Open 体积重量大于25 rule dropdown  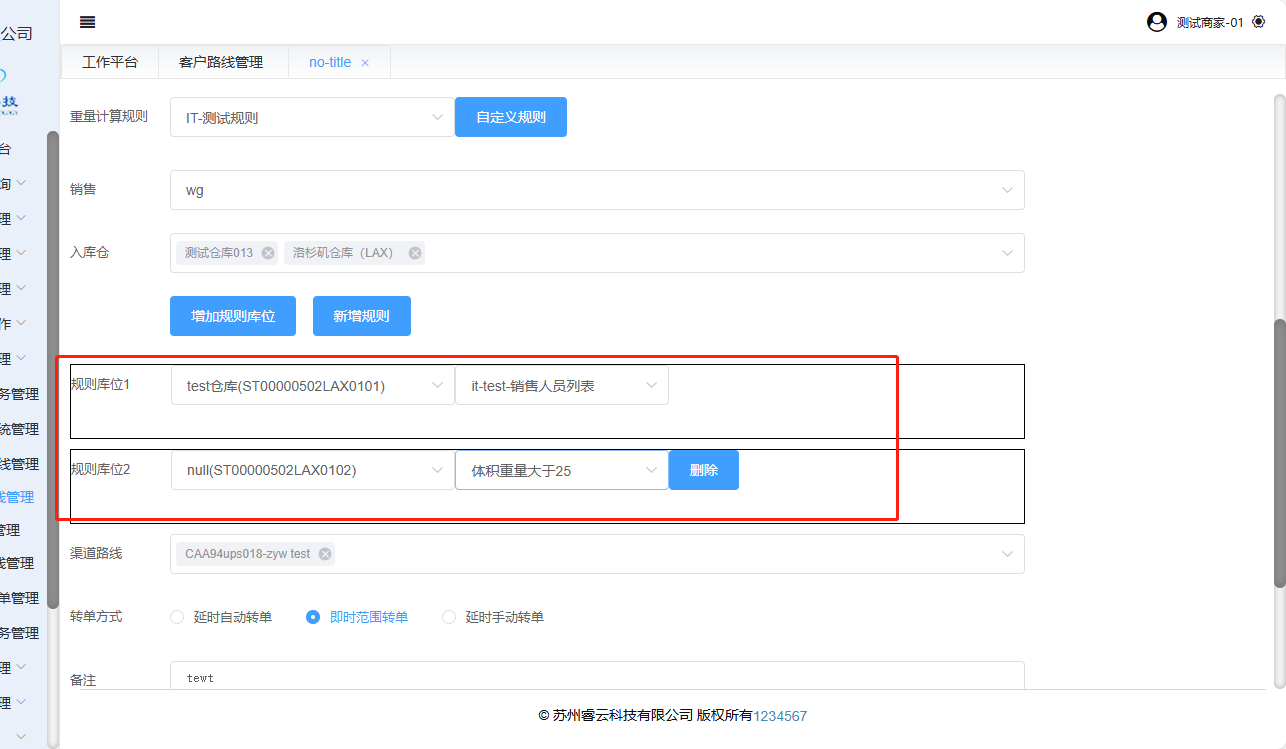click(x=561, y=470)
